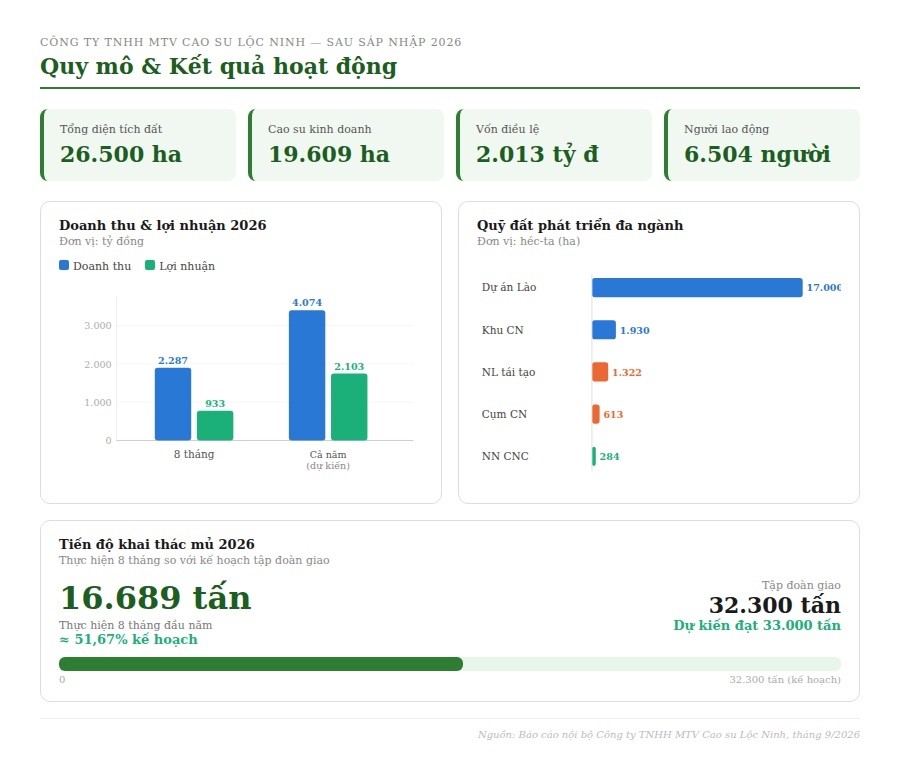
Task: Click the green latex progress bar fill
Action: coord(261,664)
